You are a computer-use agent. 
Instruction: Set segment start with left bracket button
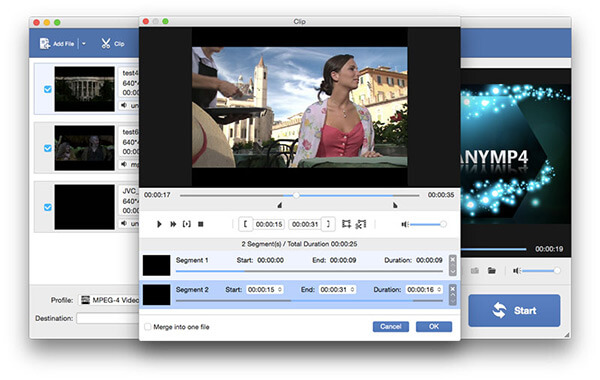tap(245, 224)
